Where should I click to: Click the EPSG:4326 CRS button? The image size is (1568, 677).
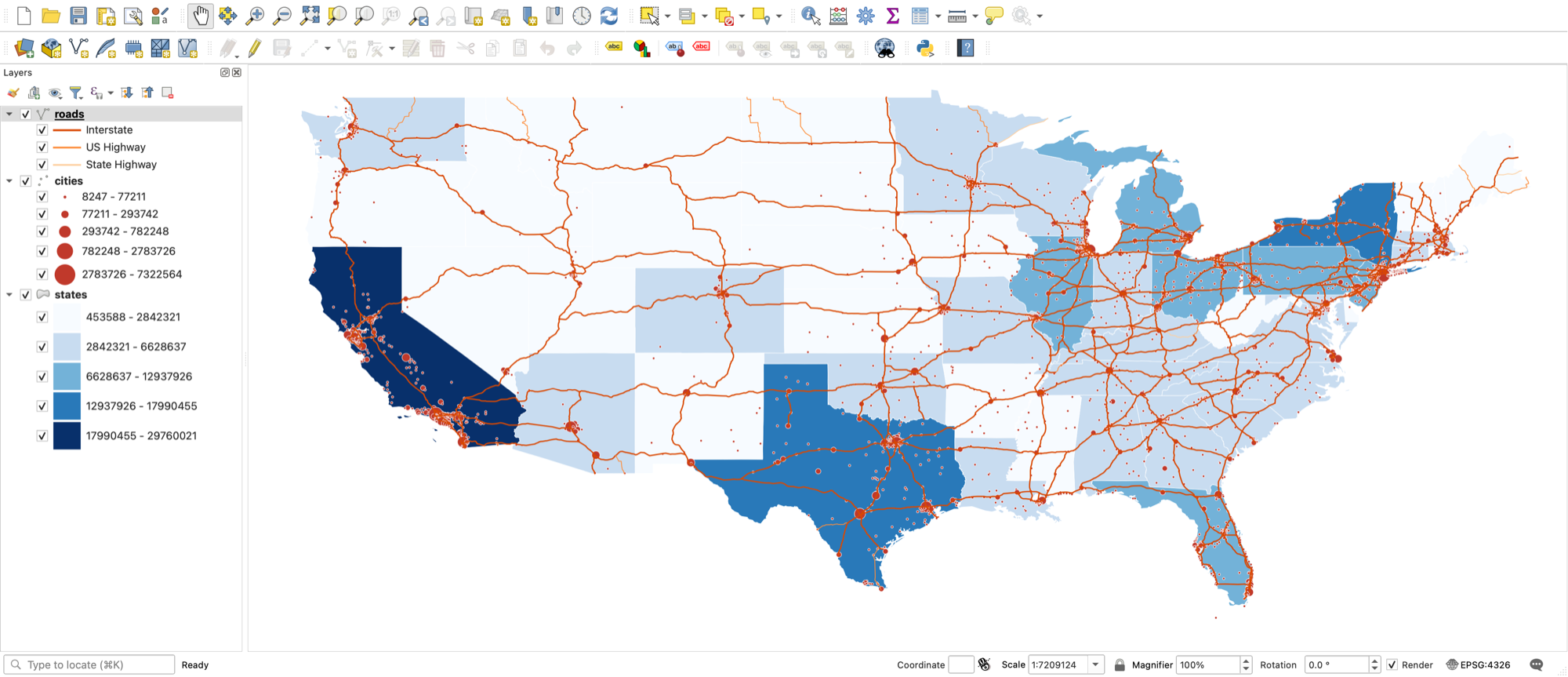pos(1478,665)
